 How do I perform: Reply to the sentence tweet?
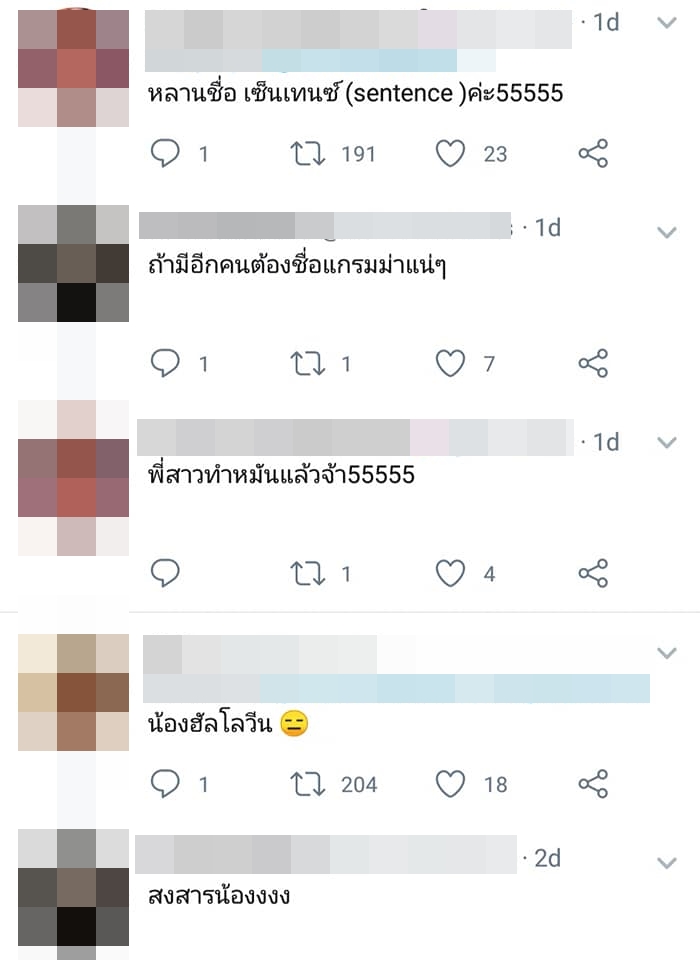coord(165,153)
